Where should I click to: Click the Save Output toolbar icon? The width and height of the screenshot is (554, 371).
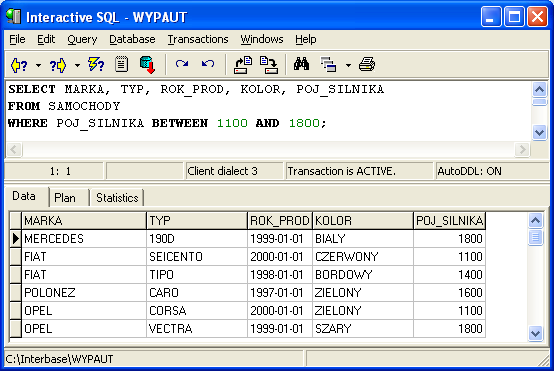[243, 65]
